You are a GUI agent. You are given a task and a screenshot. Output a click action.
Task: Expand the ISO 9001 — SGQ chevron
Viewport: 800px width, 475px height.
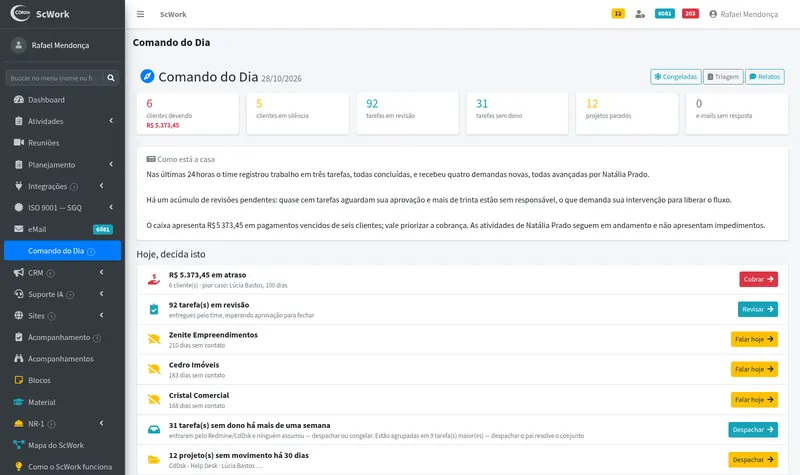pyautogui.click(x=111, y=207)
